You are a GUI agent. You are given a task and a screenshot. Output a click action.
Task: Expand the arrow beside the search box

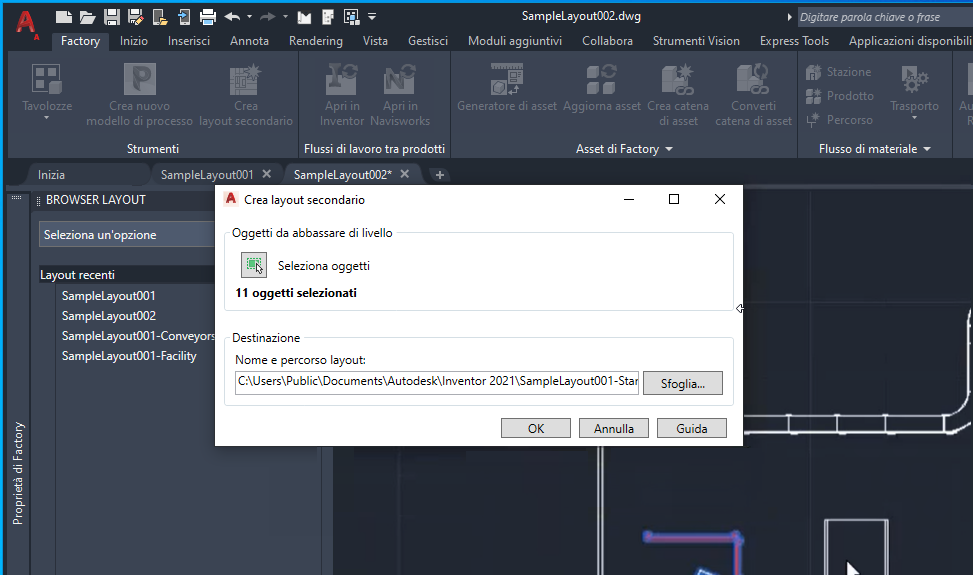[x=789, y=17]
